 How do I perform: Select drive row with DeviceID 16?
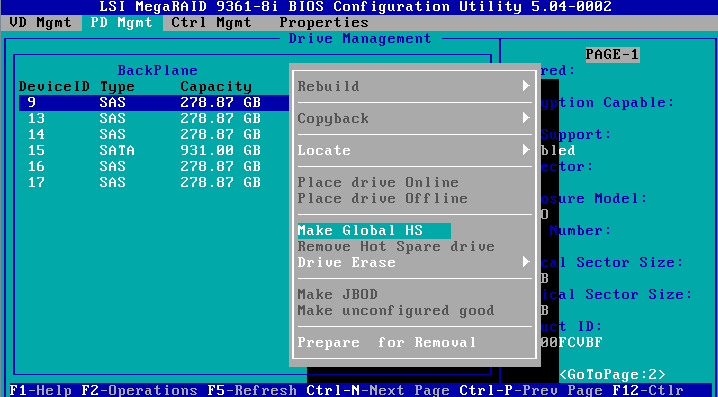click(x=154, y=166)
